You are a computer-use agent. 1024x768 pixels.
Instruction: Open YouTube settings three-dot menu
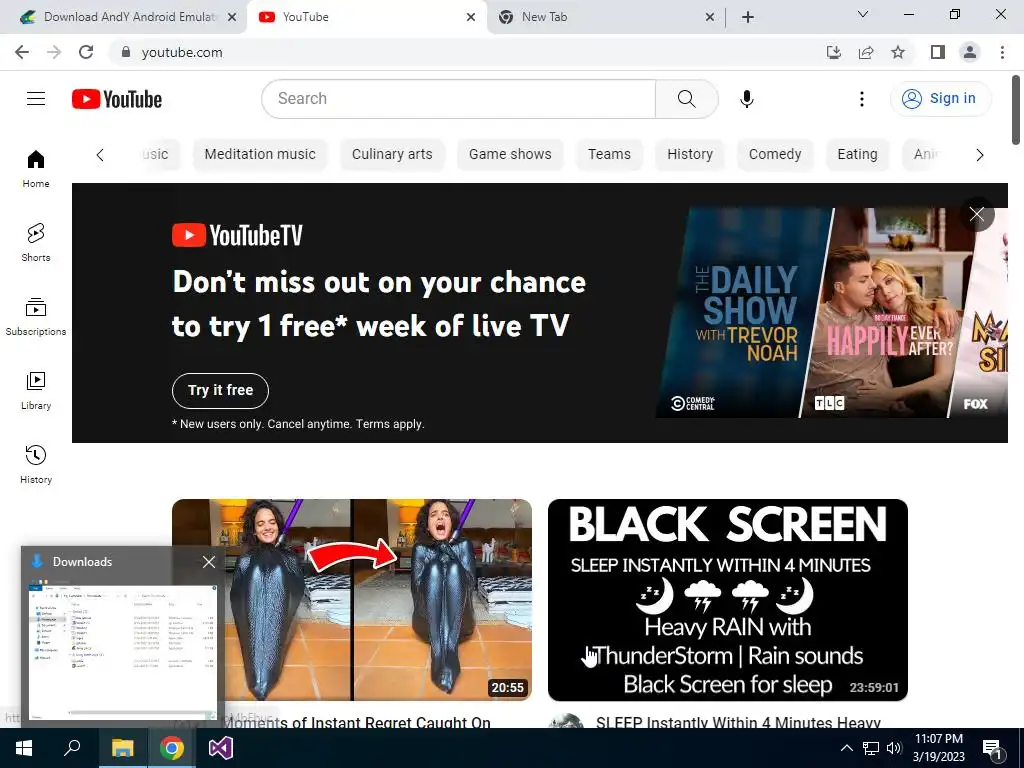pyautogui.click(x=861, y=99)
